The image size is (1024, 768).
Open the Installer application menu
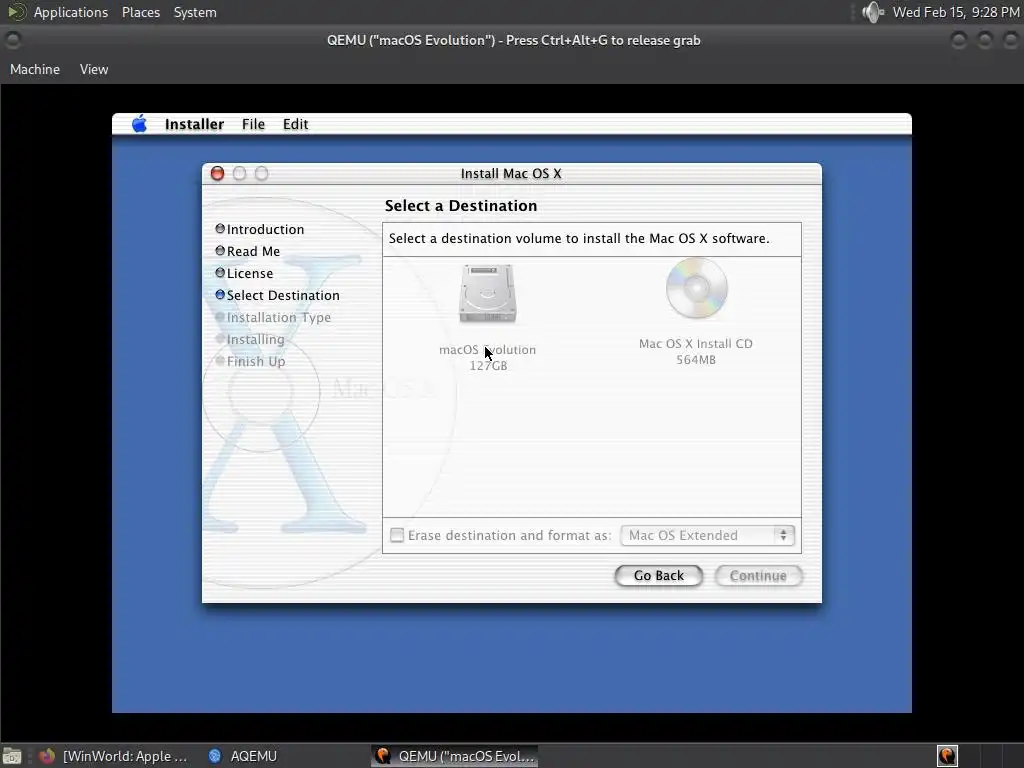pyautogui.click(x=194, y=124)
